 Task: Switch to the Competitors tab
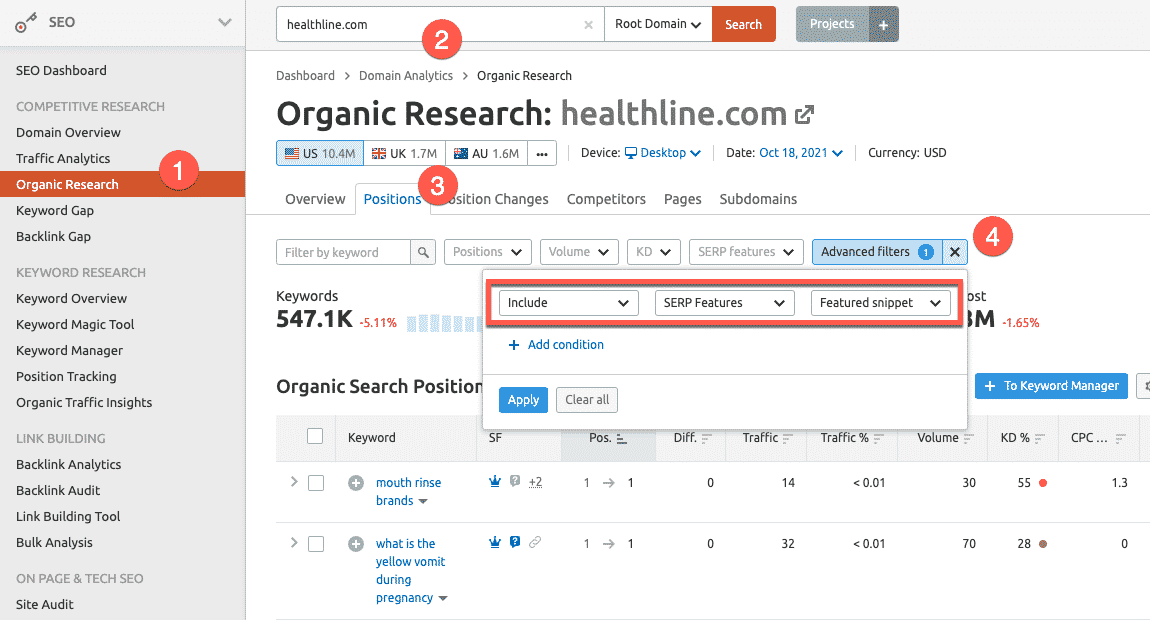(606, 199)
